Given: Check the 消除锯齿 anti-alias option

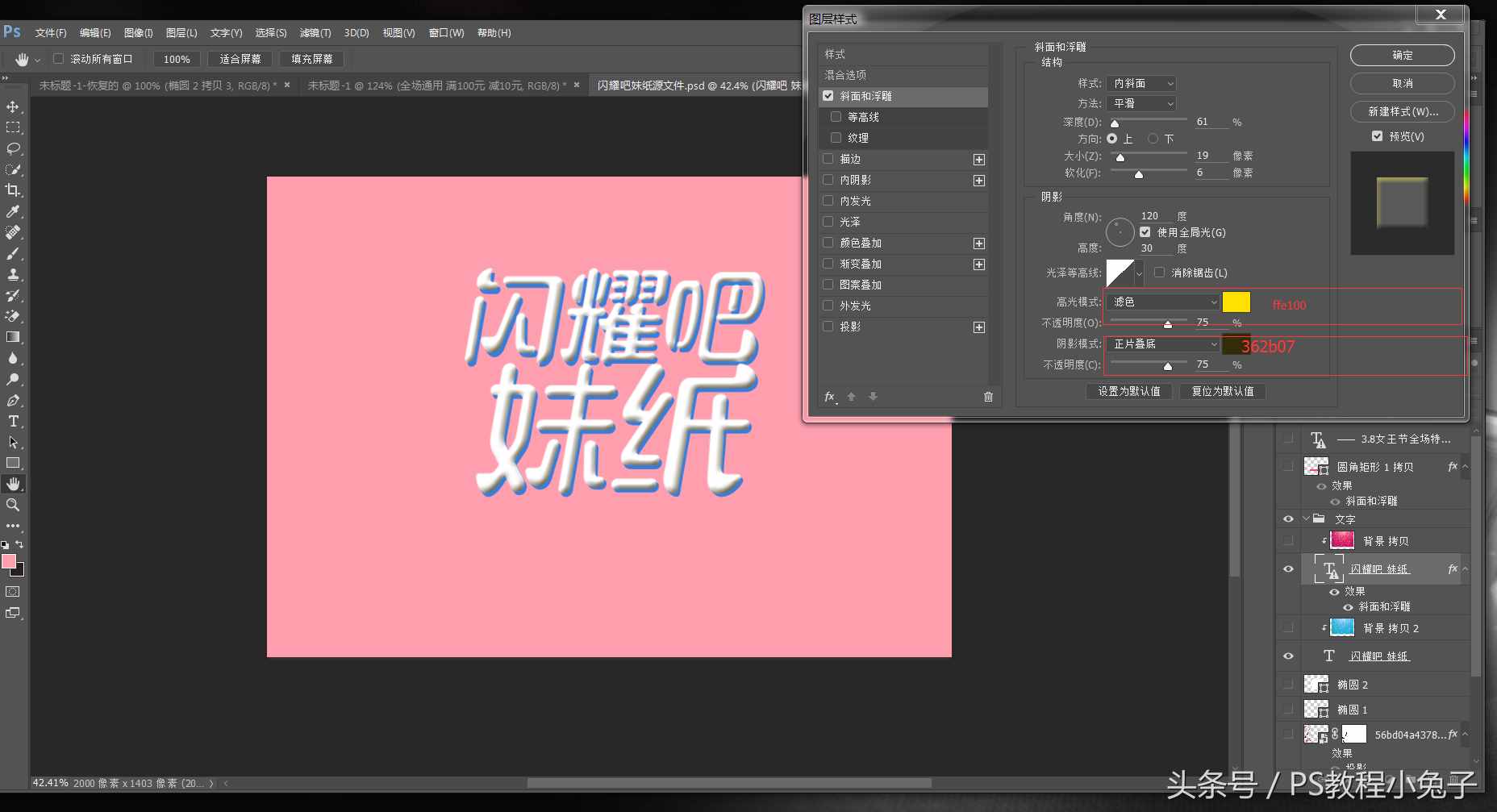Looking at the screenshot, I should click(x=1160, y=273).
